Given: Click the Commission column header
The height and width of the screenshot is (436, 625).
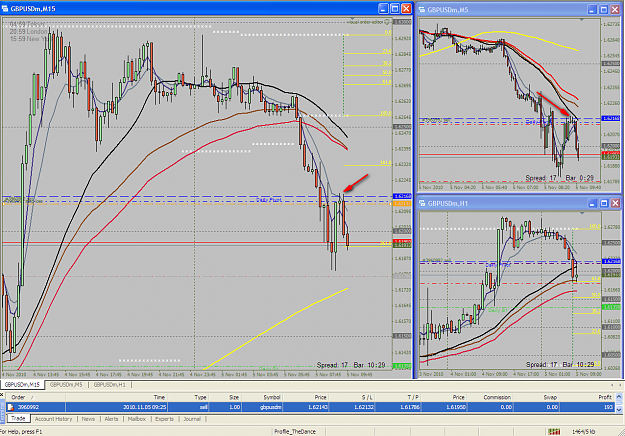Looking at the screenshot, I should 491,397.
